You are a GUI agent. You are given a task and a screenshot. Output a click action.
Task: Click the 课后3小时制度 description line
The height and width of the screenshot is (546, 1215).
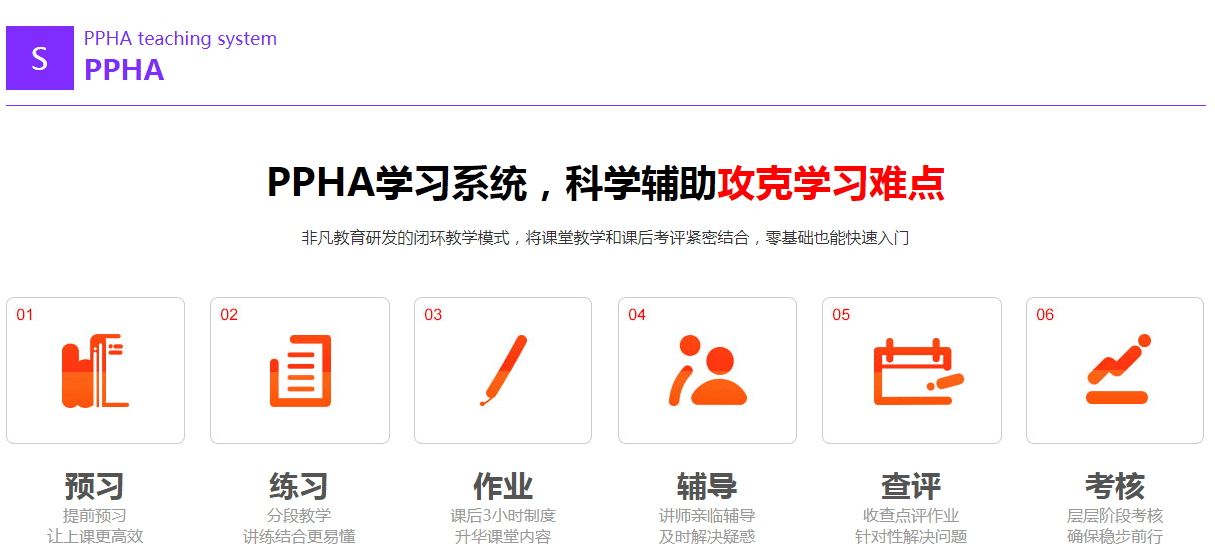(503, 516)
